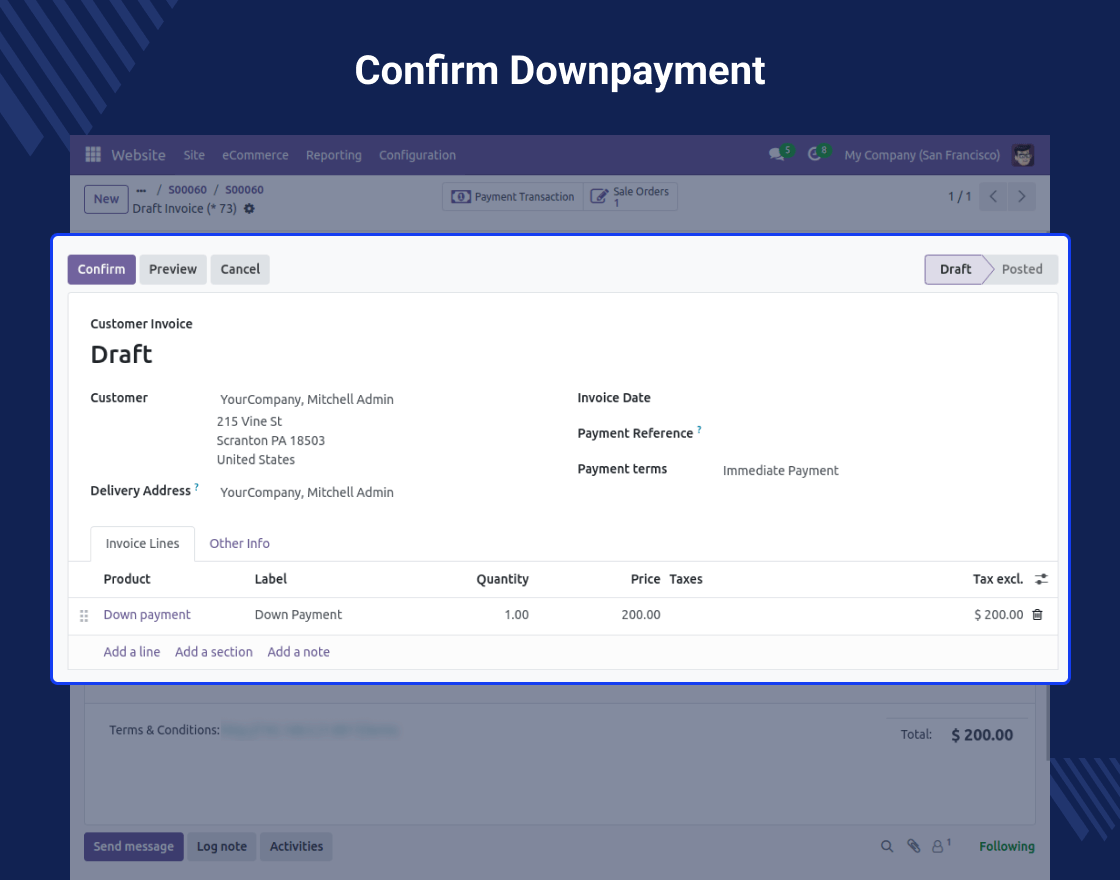1120x880 pixels.
Task: Open the activities clock icon
Action: [815, 154]
